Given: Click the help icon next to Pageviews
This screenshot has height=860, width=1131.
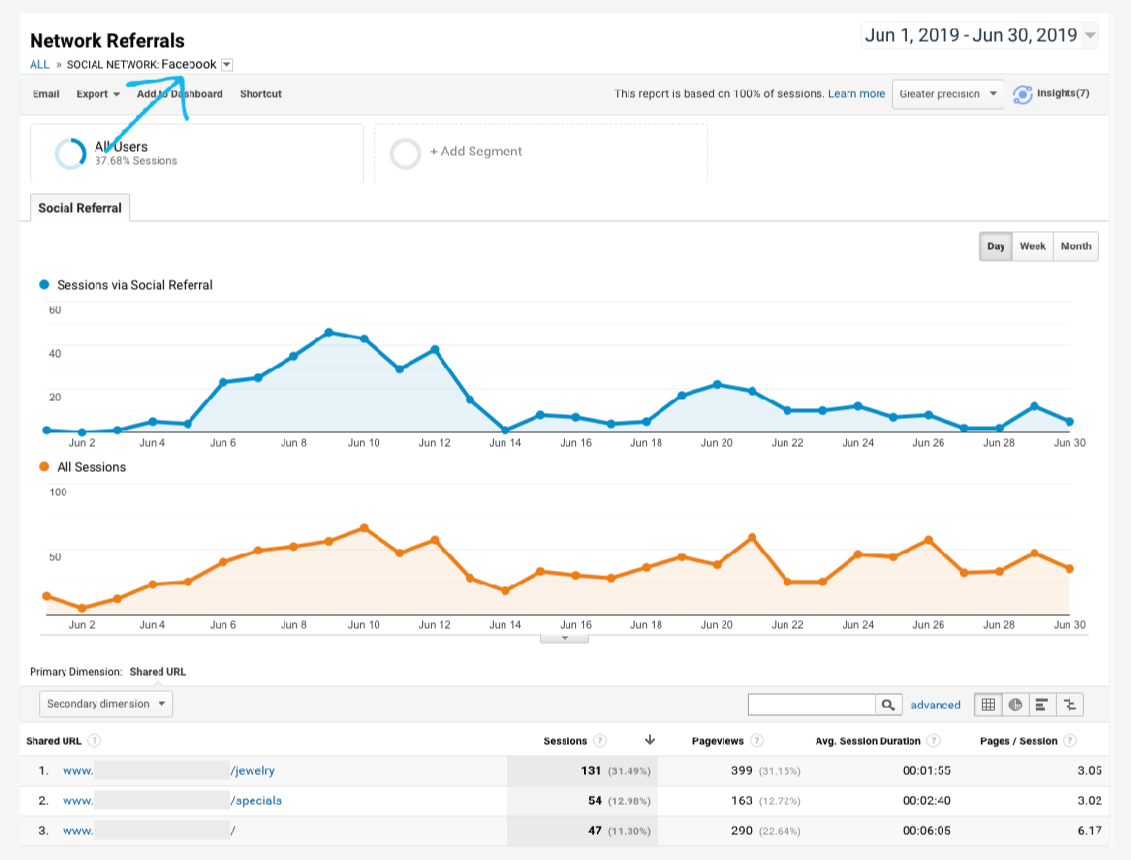Looking at the screenshot, I should click(x=757, y=741).
